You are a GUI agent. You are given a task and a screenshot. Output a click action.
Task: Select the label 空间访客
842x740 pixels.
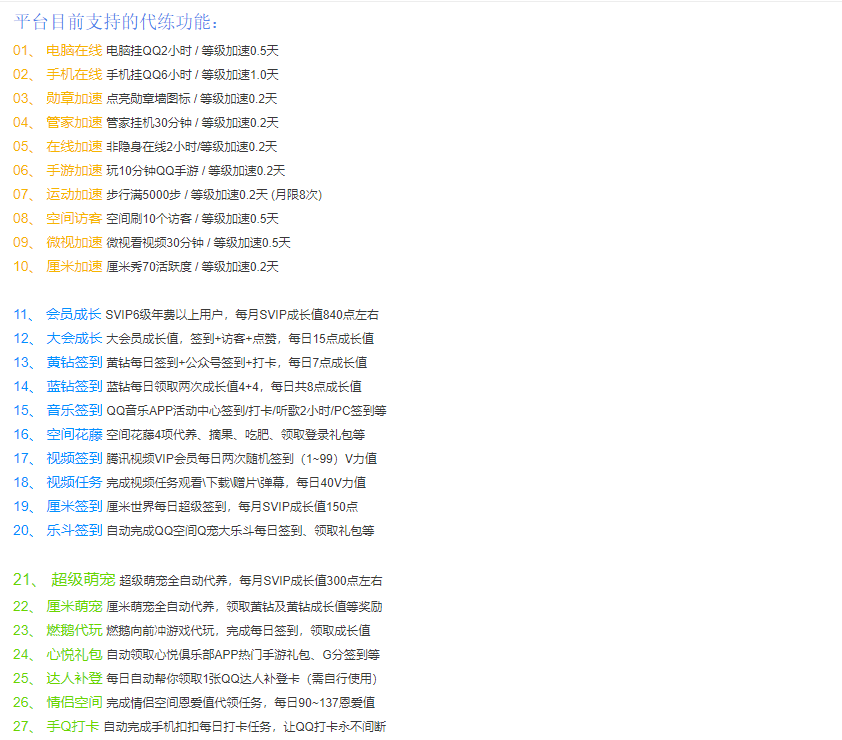[x=74, y=219]
